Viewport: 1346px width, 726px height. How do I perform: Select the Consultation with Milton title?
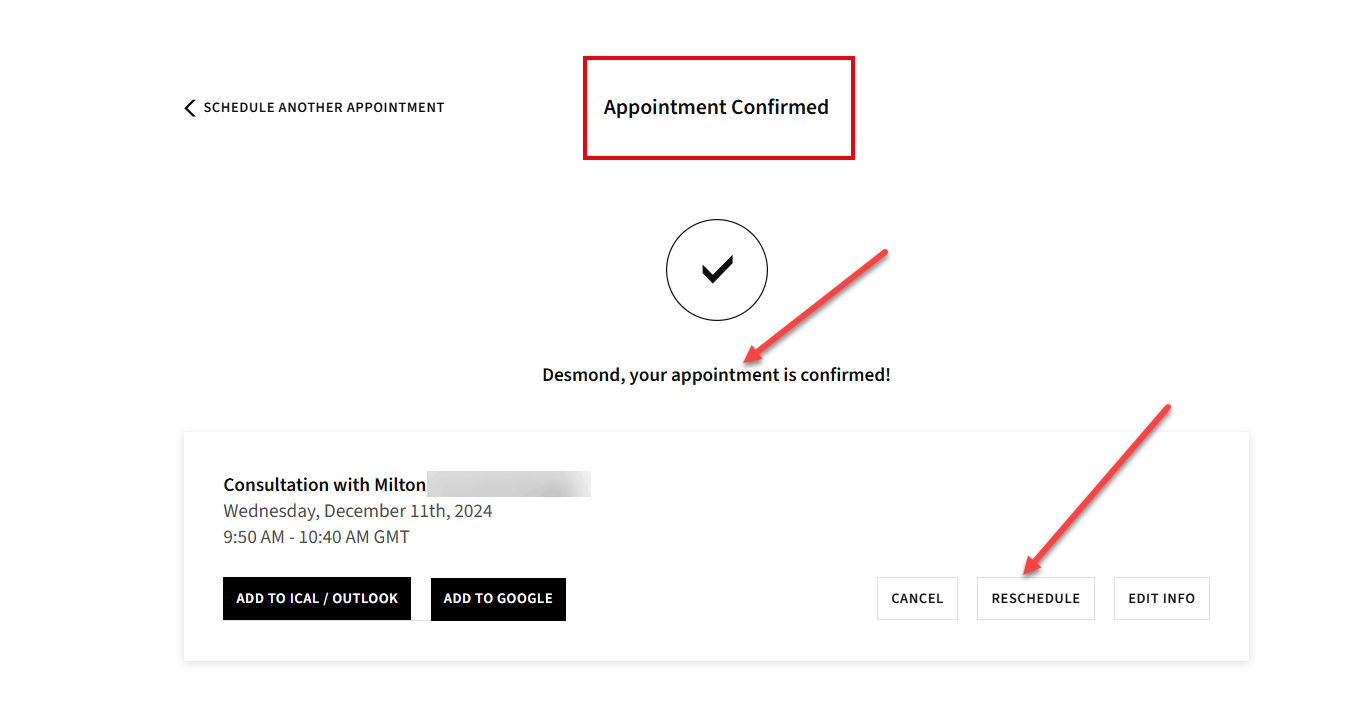(324, 484)
